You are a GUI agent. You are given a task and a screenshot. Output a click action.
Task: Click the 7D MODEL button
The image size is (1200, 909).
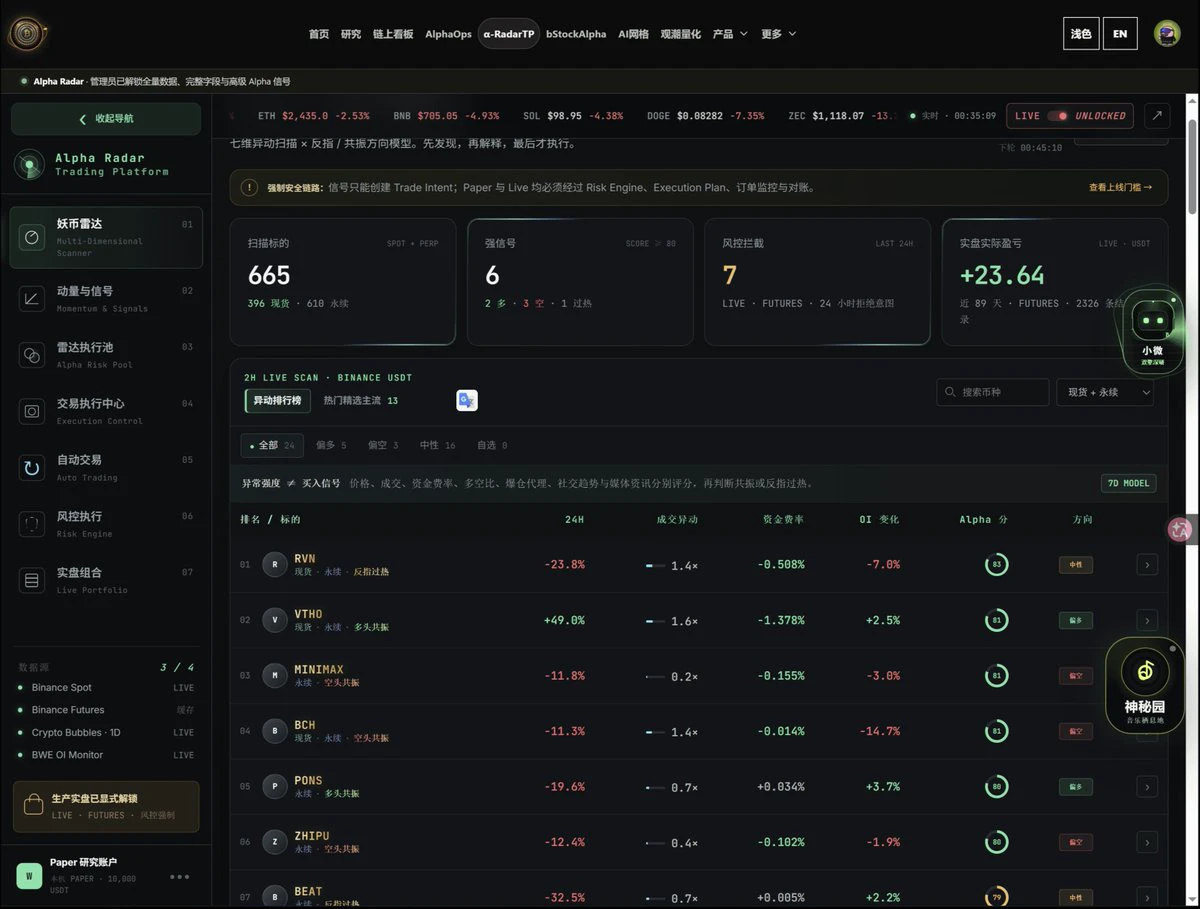1129,483
